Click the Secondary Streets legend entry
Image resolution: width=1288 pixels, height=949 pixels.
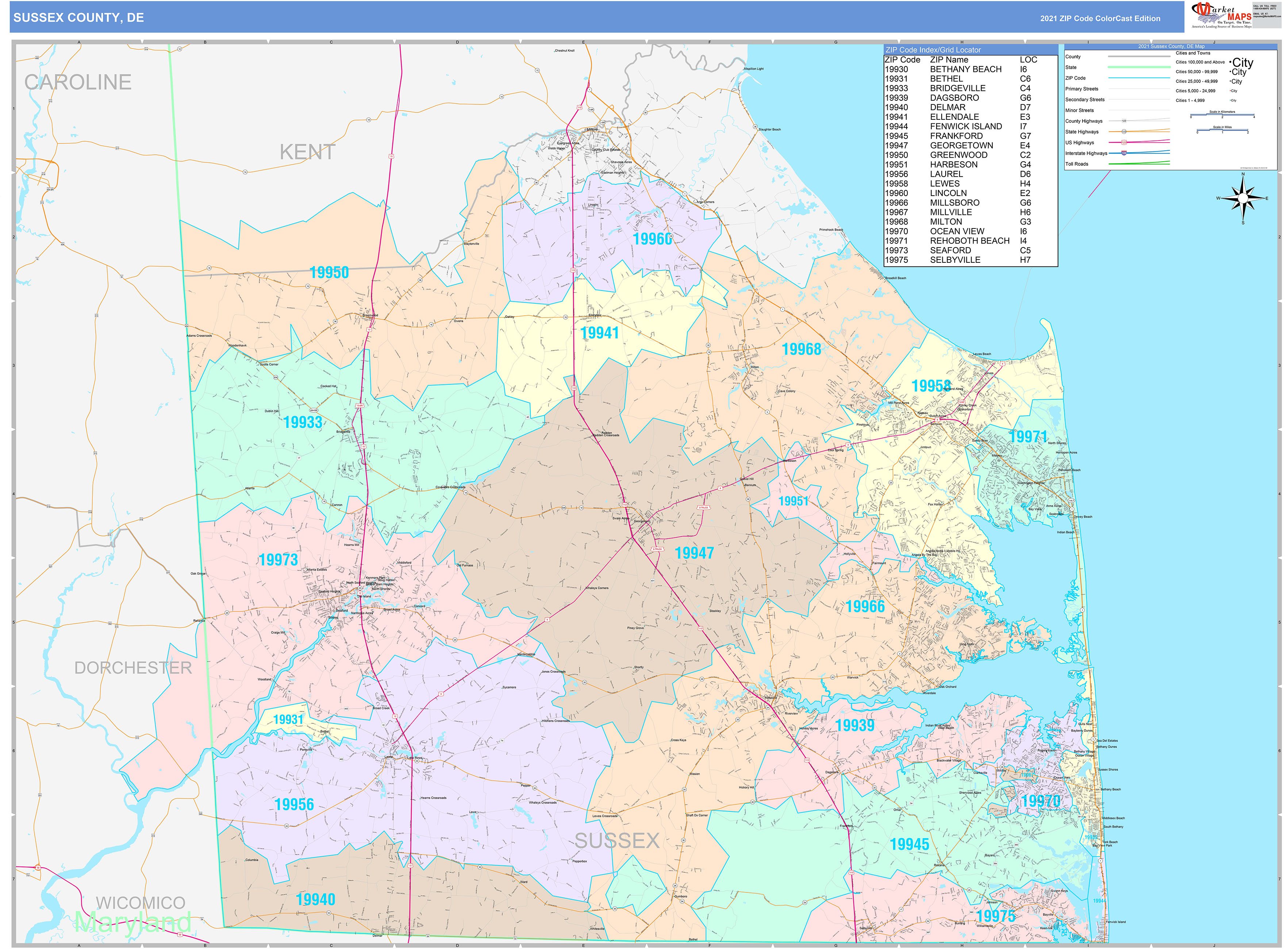tap(1118, 99)
